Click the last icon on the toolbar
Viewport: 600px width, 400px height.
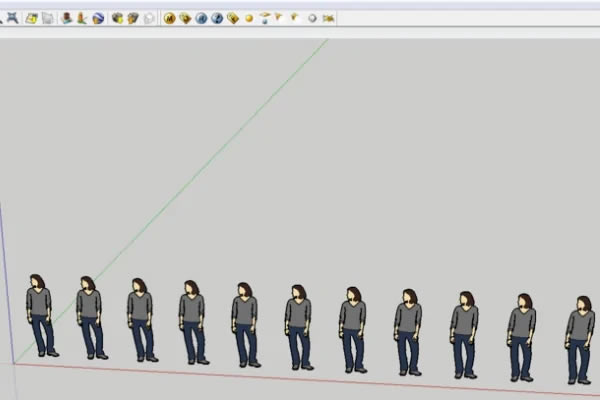coord(328,18)
